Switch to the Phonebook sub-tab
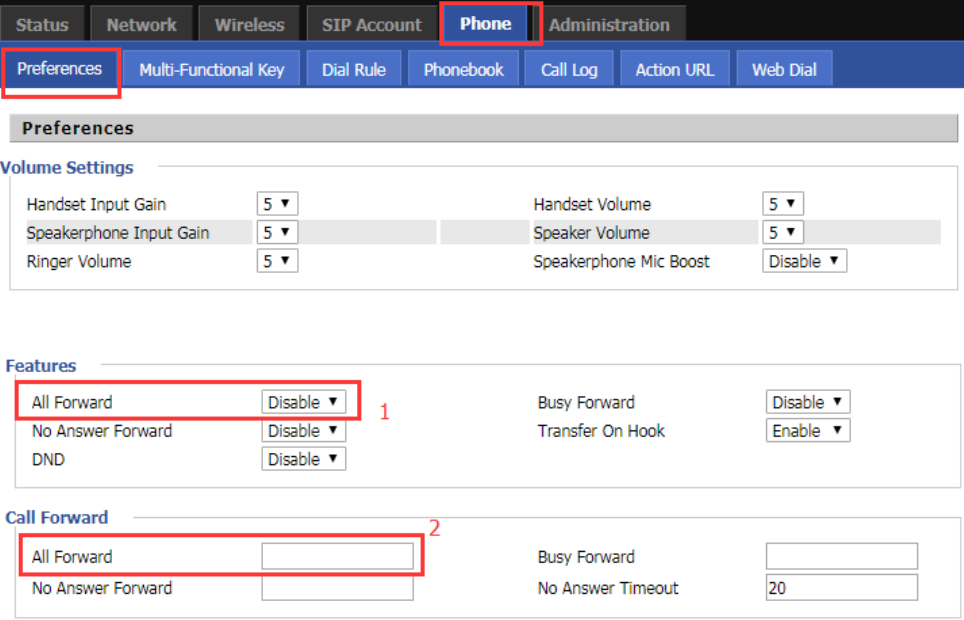 click(463, 70)
